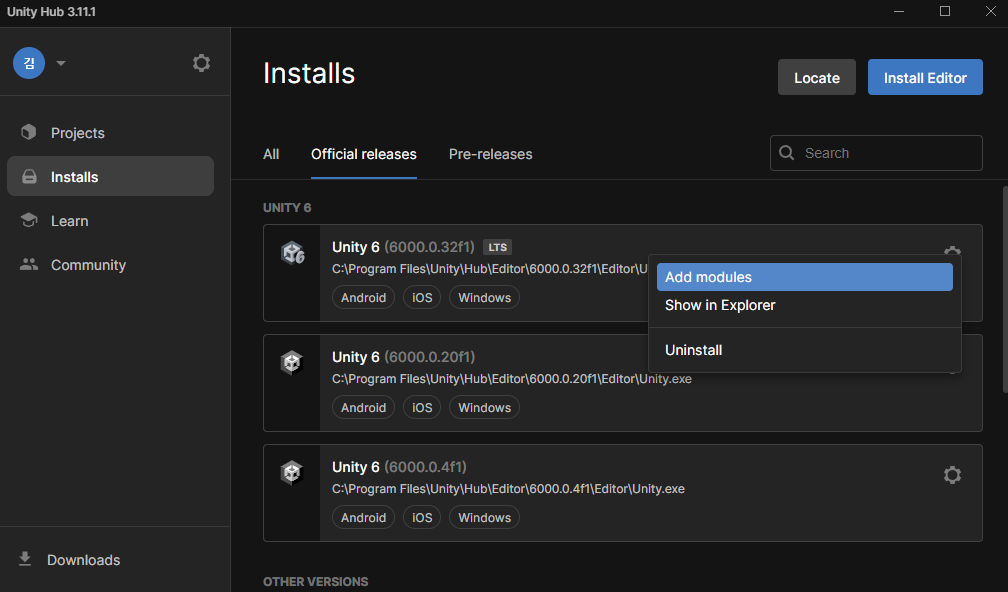Choose Add modules from context menu

coord(805,277)
